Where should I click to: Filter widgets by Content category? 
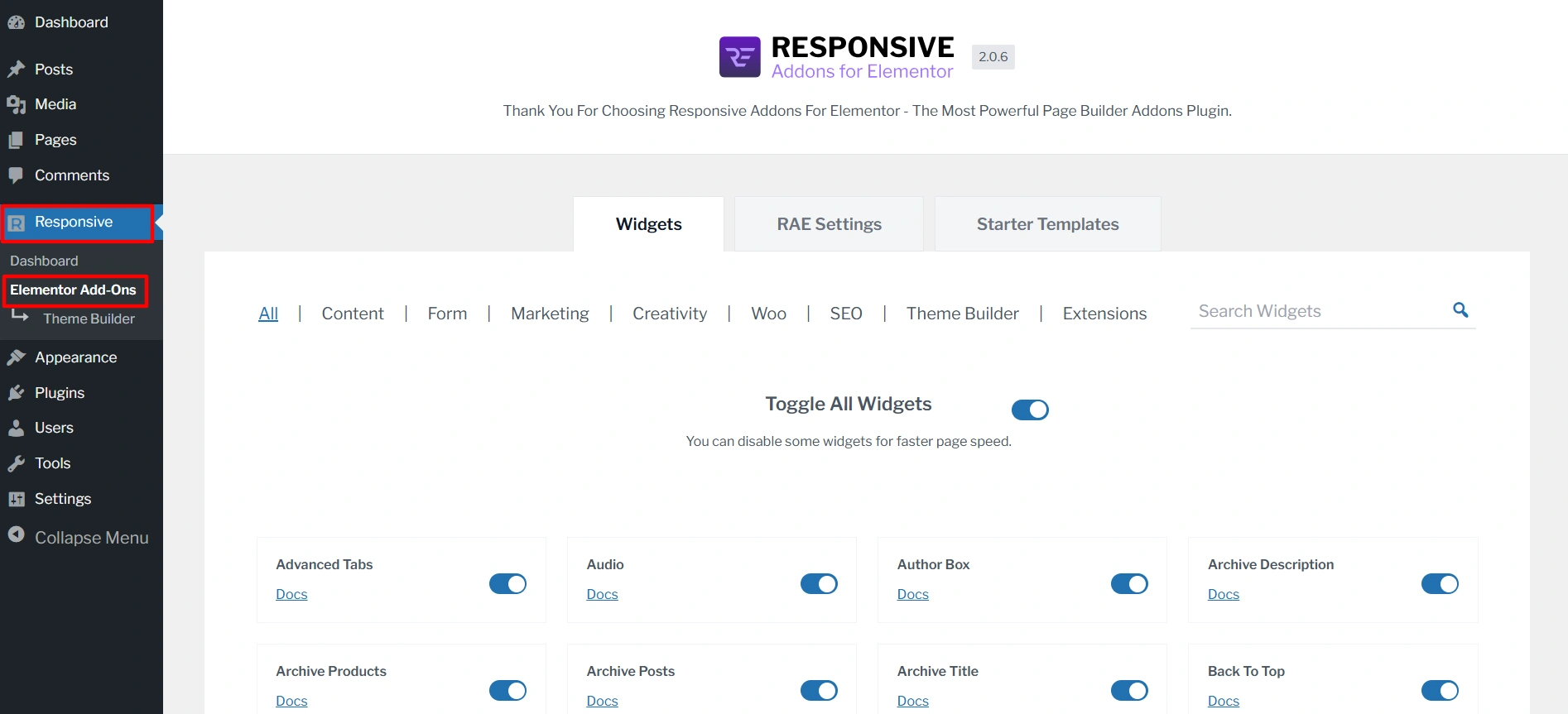point(353,314)
